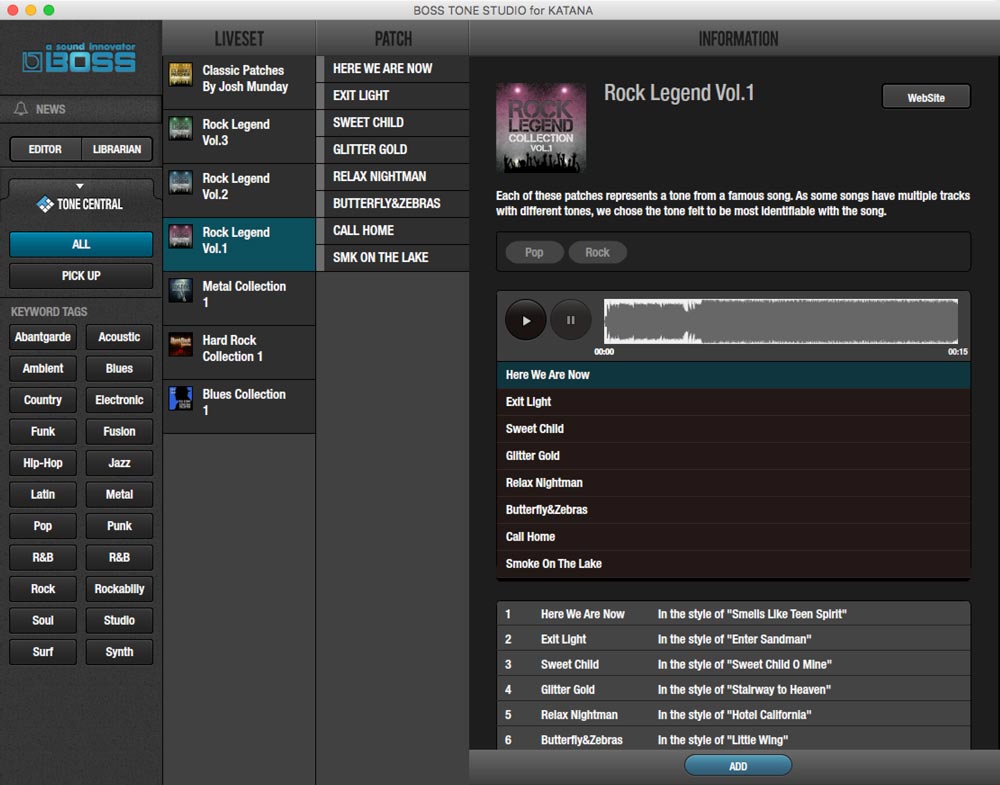Select EXIT LIGHT patch
This screenshot has height=785, width=1000.
[393, 96]
